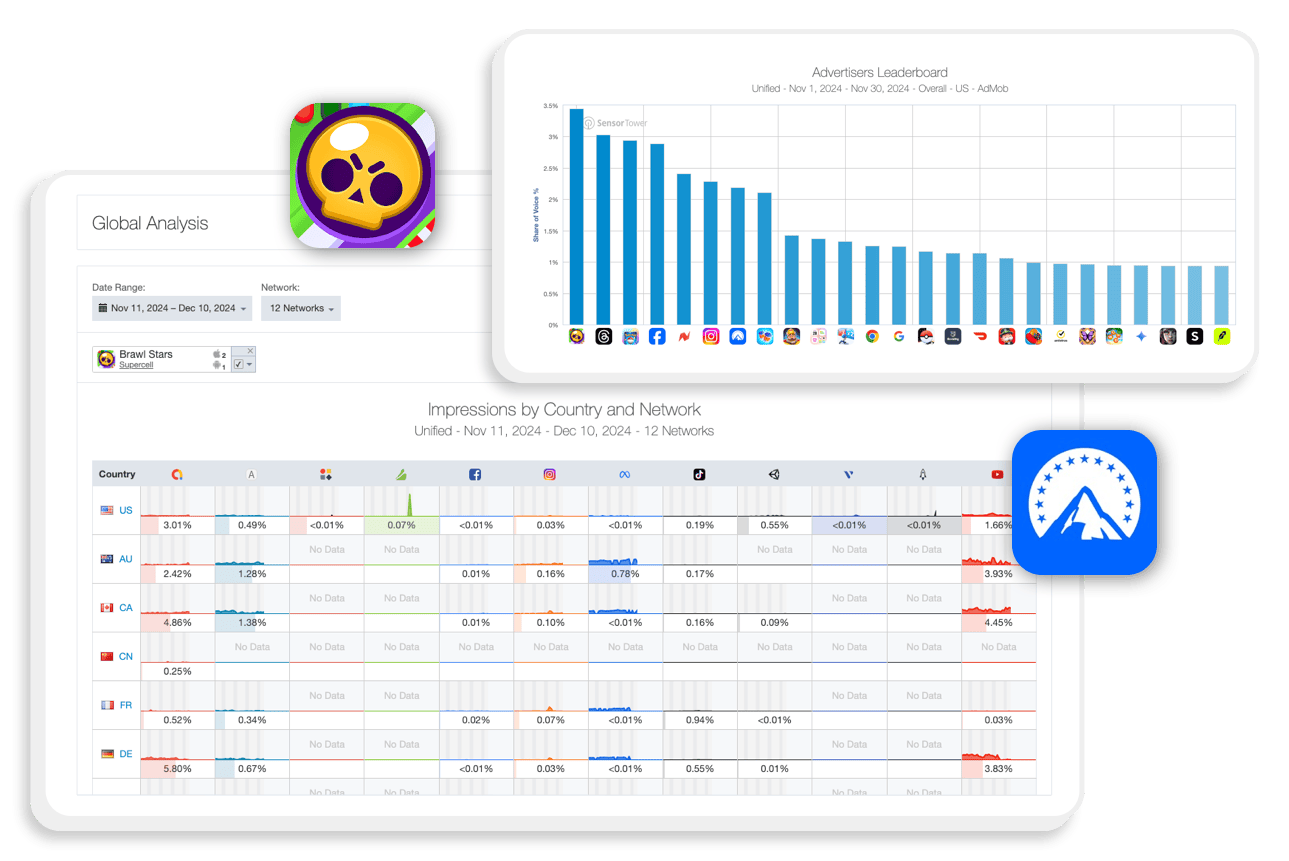Open the Date Range dropdown

(173, 308)
